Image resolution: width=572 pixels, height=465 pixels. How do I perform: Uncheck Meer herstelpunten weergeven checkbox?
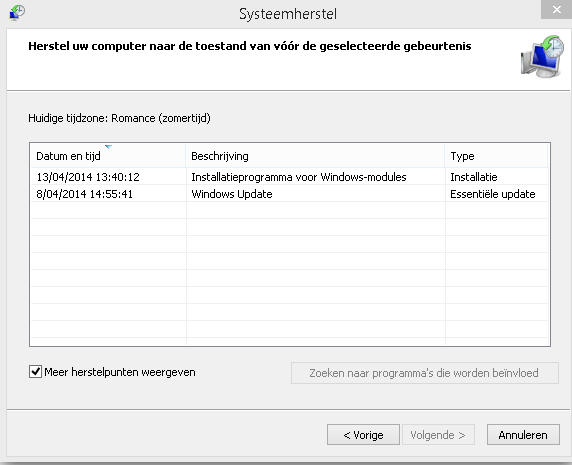tap(35, 372)
